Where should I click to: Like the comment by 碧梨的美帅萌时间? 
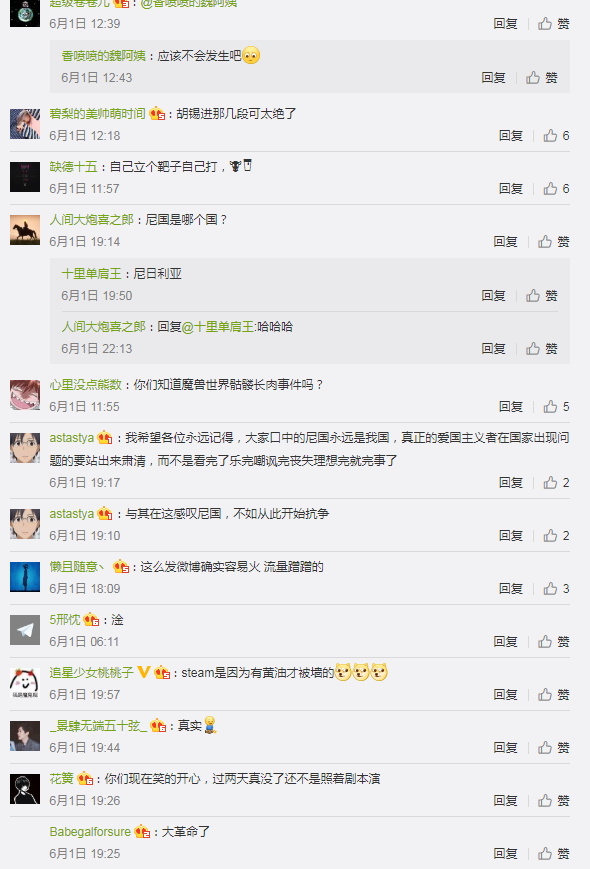coord(556,136)
